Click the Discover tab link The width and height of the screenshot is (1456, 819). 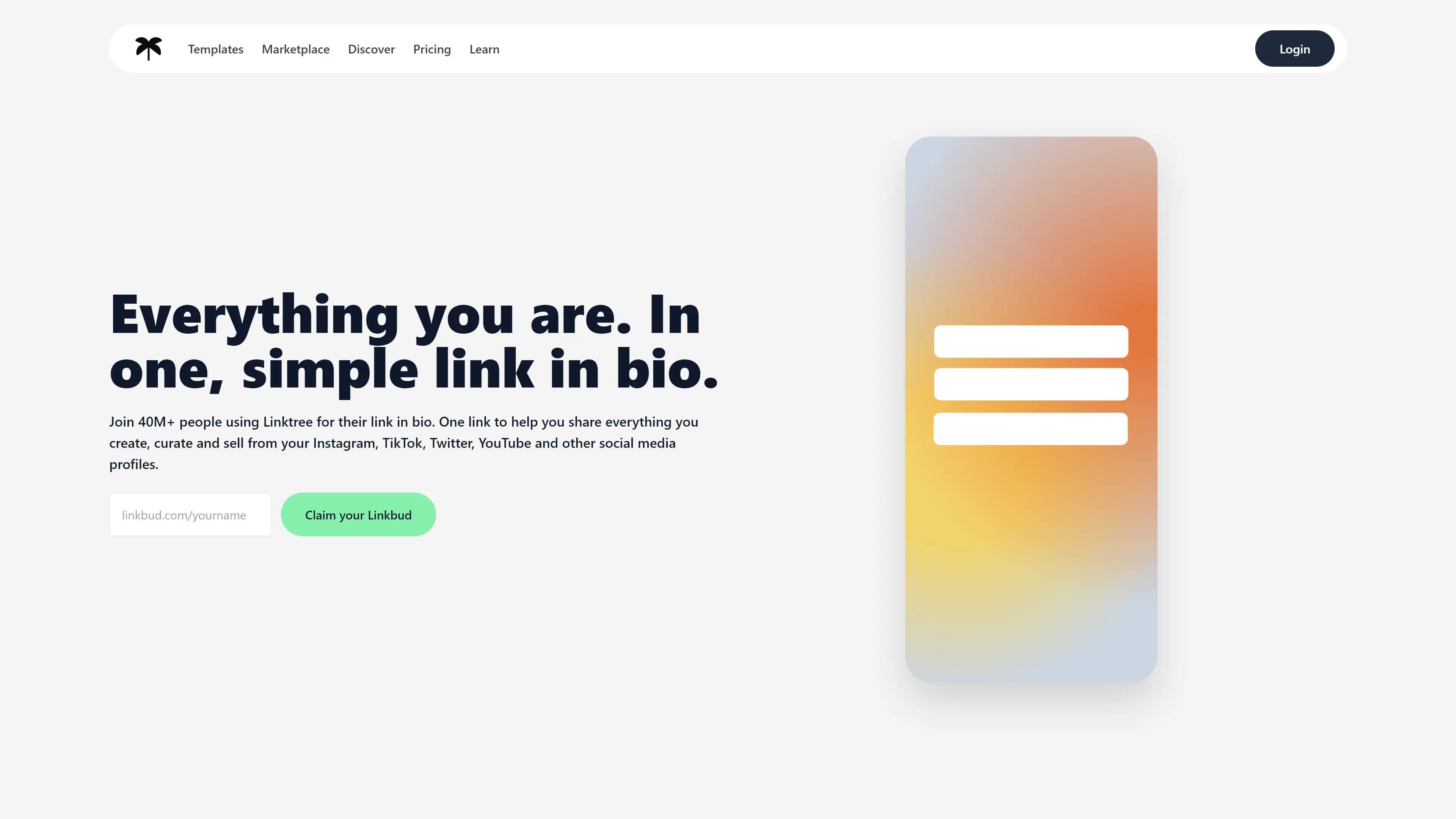click(x=371, y=48)
